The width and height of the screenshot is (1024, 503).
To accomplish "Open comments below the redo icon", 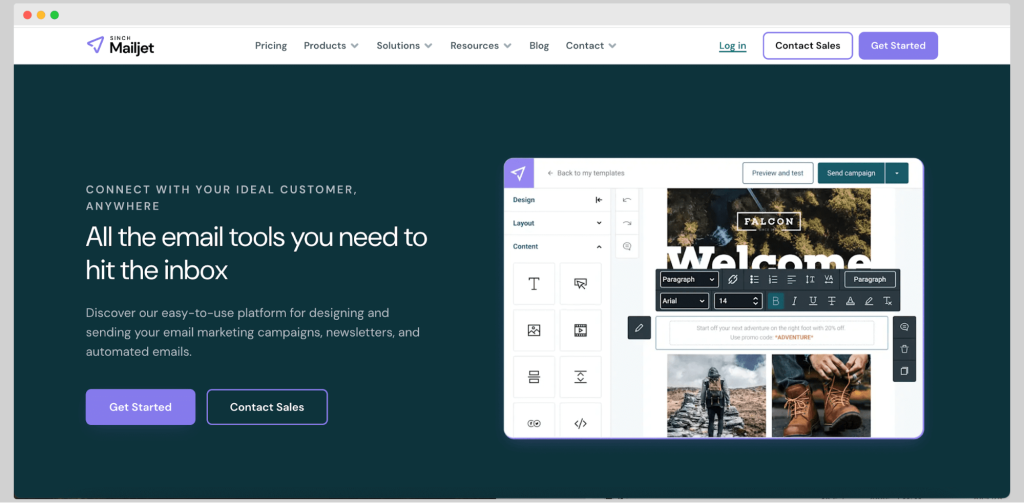I will (x=627, y=246).
